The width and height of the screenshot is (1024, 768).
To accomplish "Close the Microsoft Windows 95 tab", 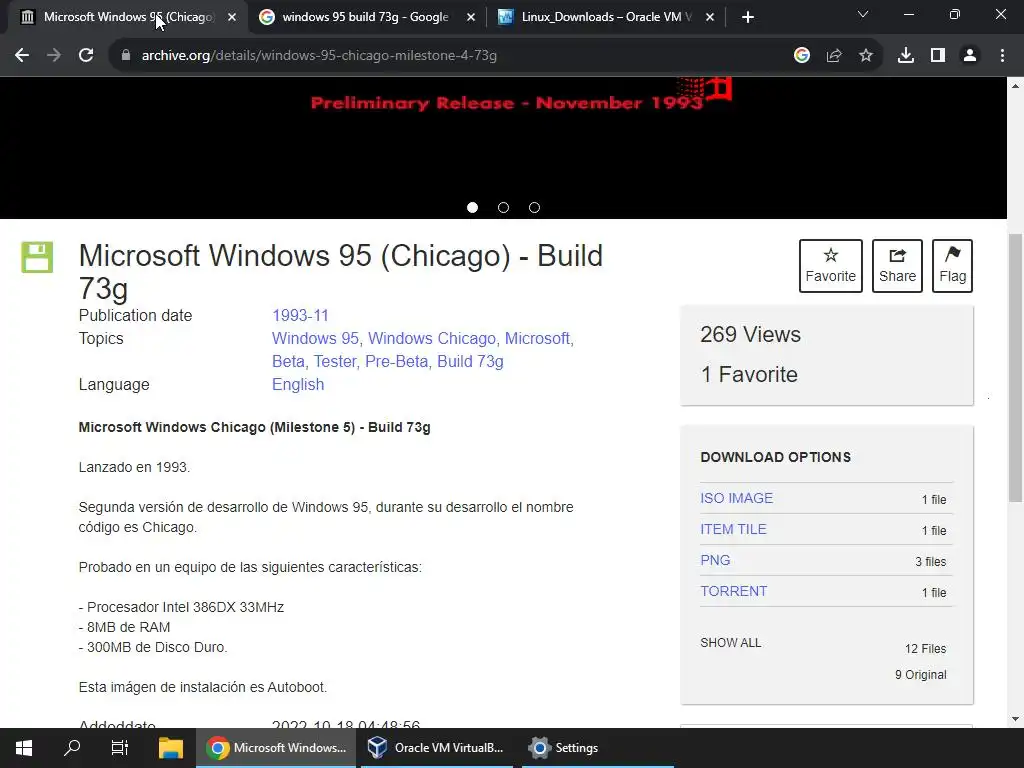I will coord(232,18).
